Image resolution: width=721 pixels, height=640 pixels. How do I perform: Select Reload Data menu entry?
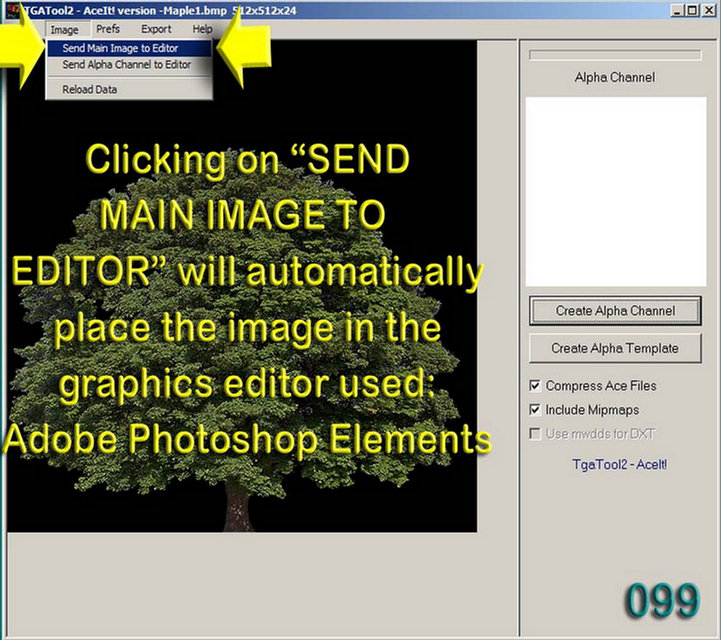[x=129, y=89]
